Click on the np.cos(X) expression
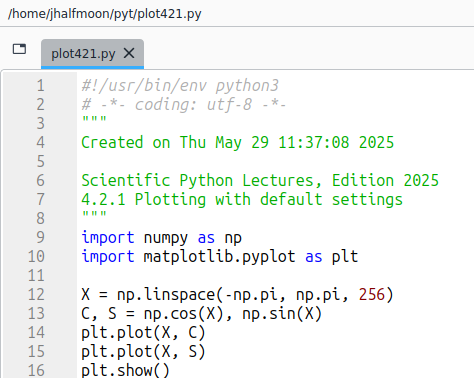The height and width of the screenshot is (378, 474). pyautogui.click(x=183, y=314)
